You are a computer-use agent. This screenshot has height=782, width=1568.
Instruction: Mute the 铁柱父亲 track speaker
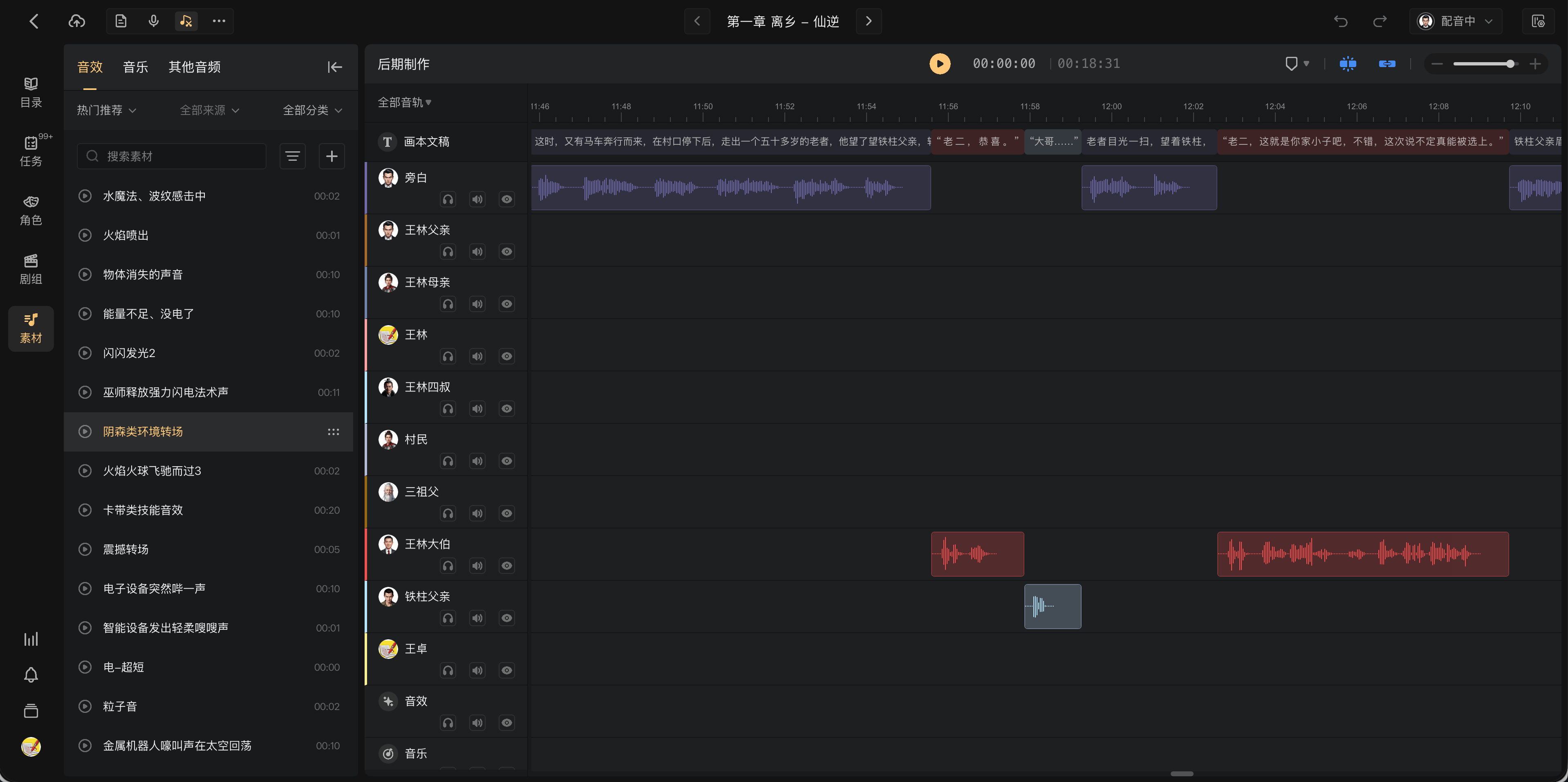tap(477, 618)
